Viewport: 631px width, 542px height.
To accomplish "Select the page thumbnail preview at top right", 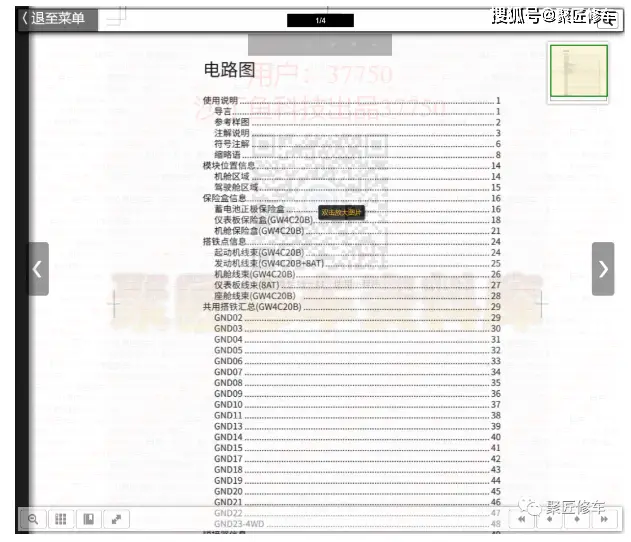I will (578, 73).
